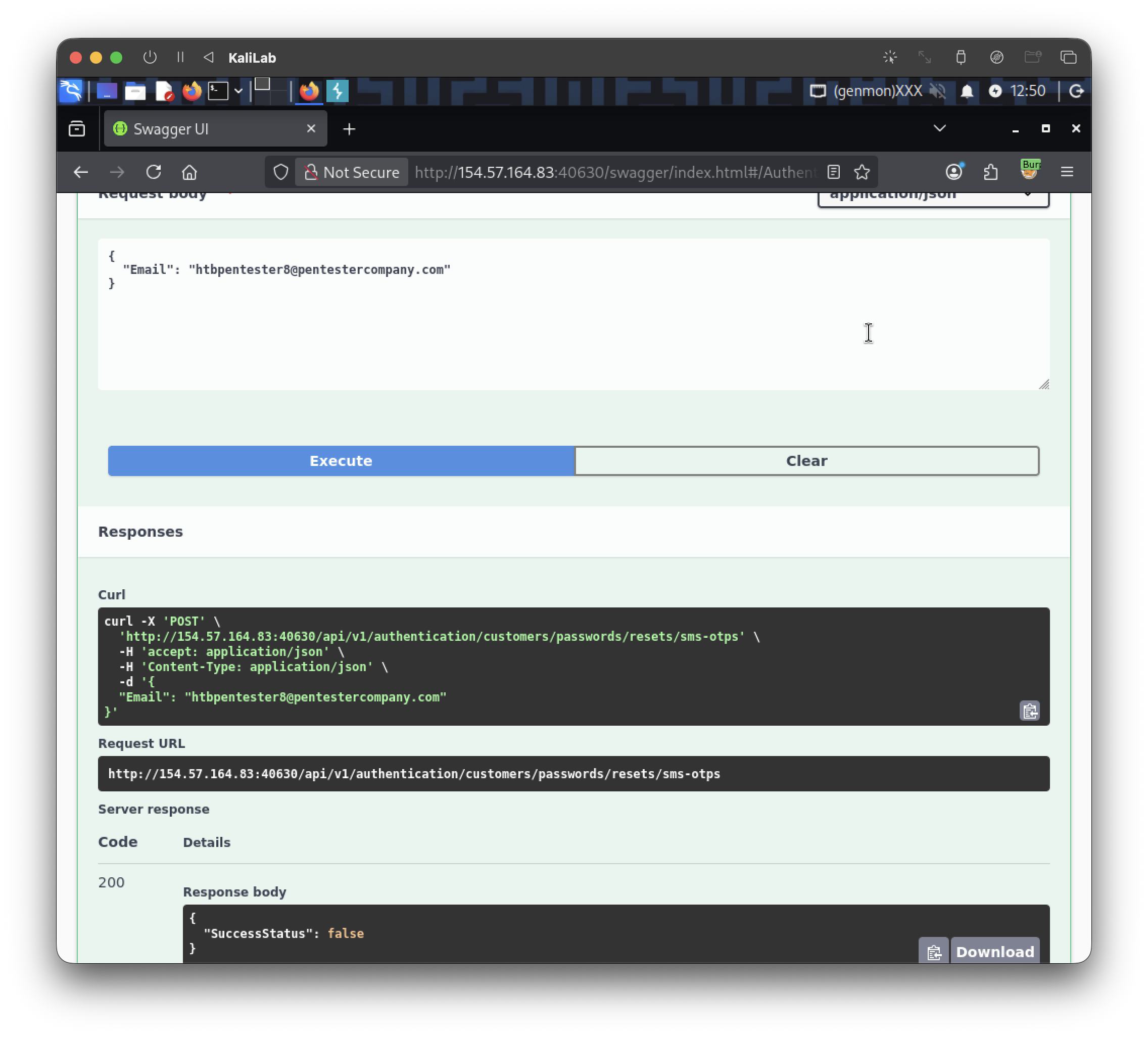Open the Firefox account menu
This screenshot has width=1148, height=1038.
(954, 172)
